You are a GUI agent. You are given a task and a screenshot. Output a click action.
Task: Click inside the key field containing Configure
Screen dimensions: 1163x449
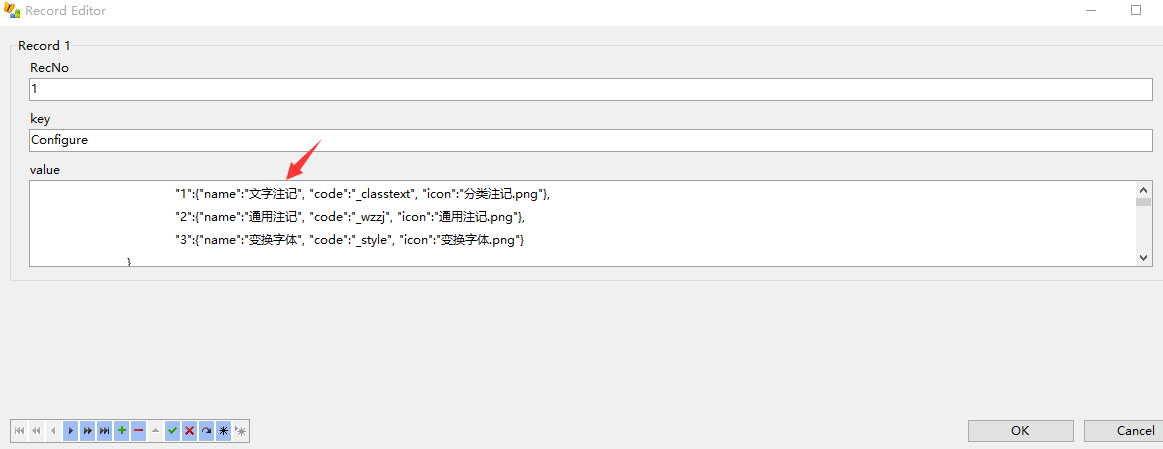point(590,140)
